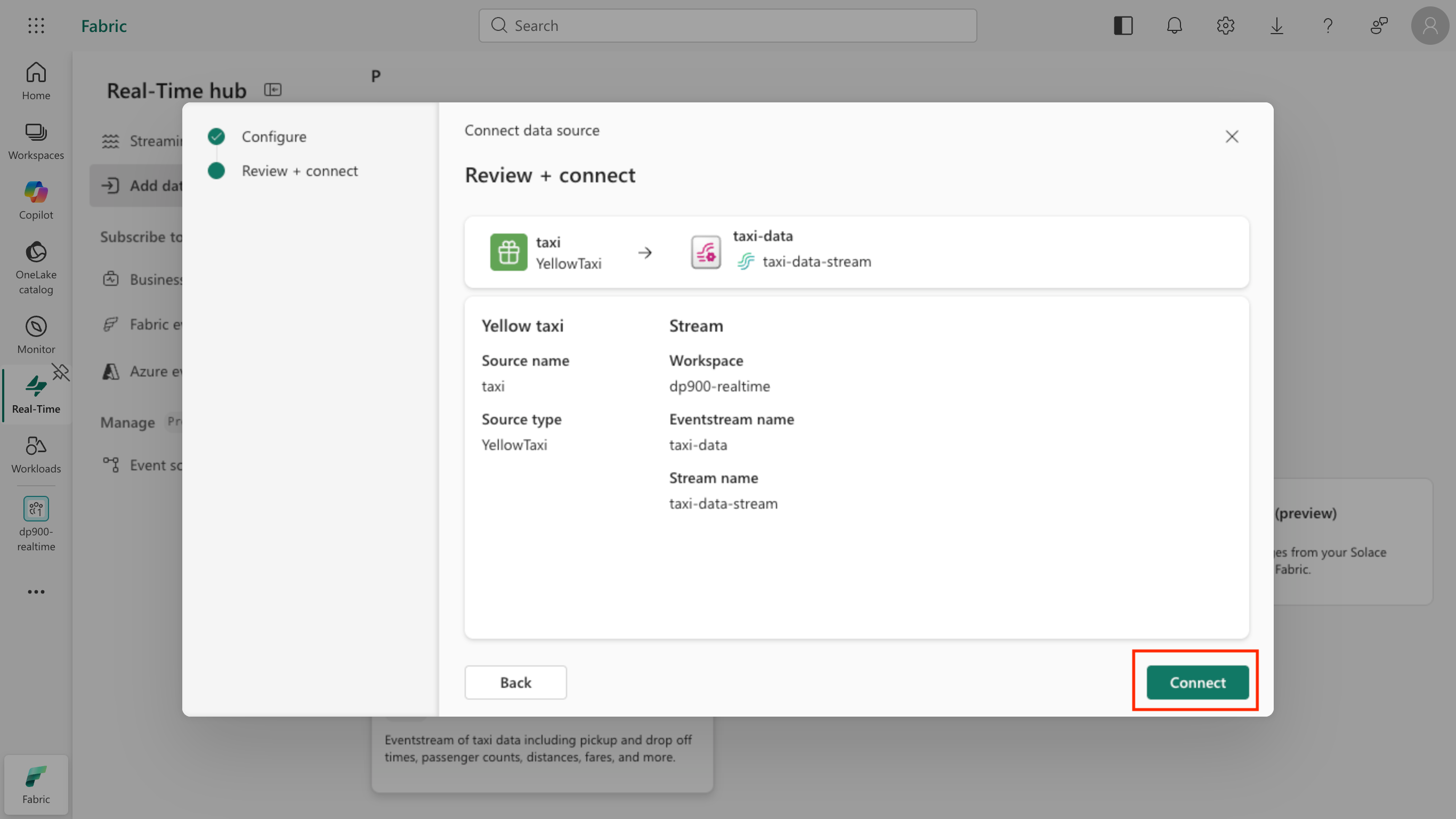Open Monitor in left navigation

[x=36, y=335]
